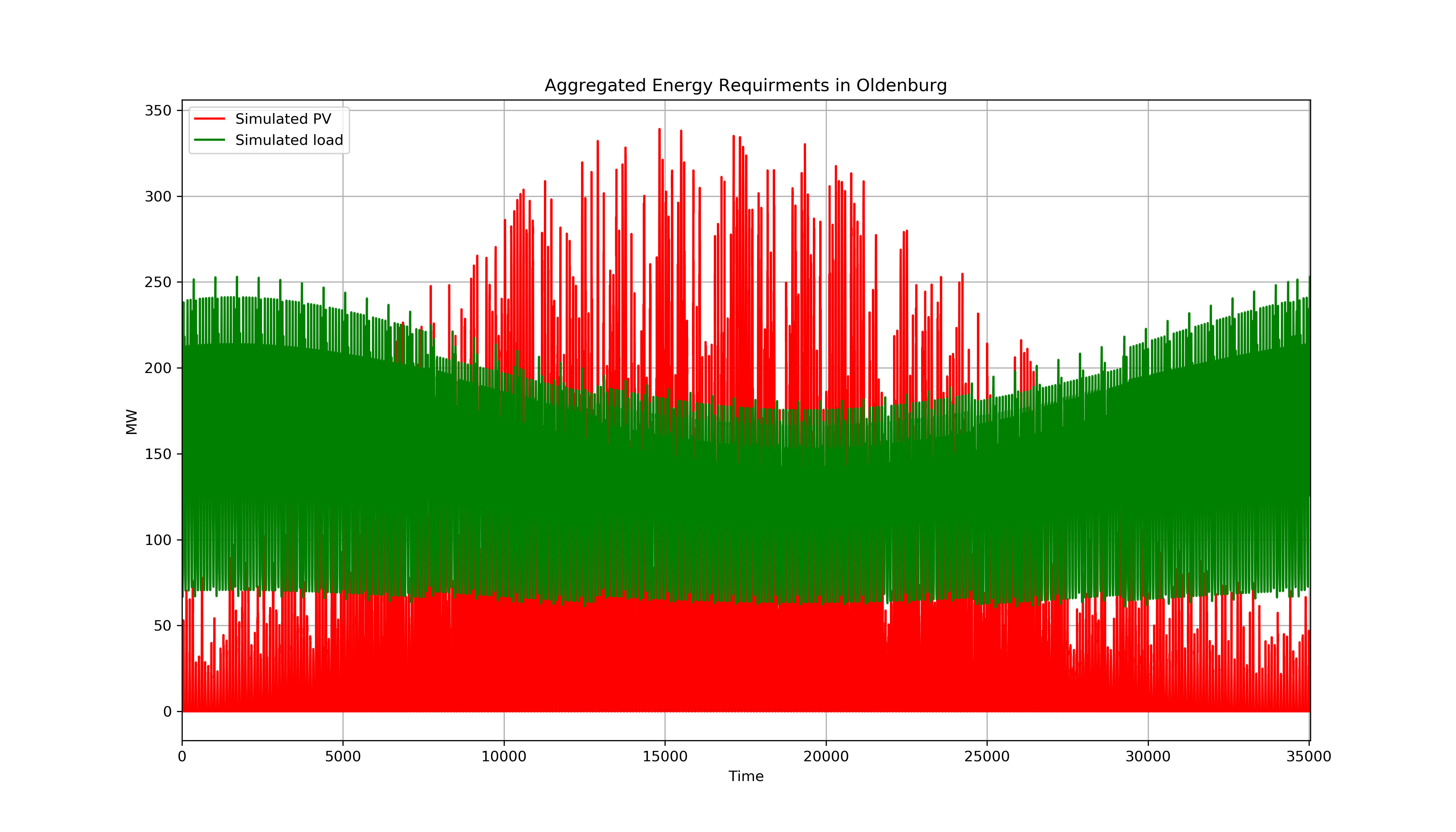1456x832 pixels.
Task: Select the 35000 x-axis tick label
Action: [1309, 756]
